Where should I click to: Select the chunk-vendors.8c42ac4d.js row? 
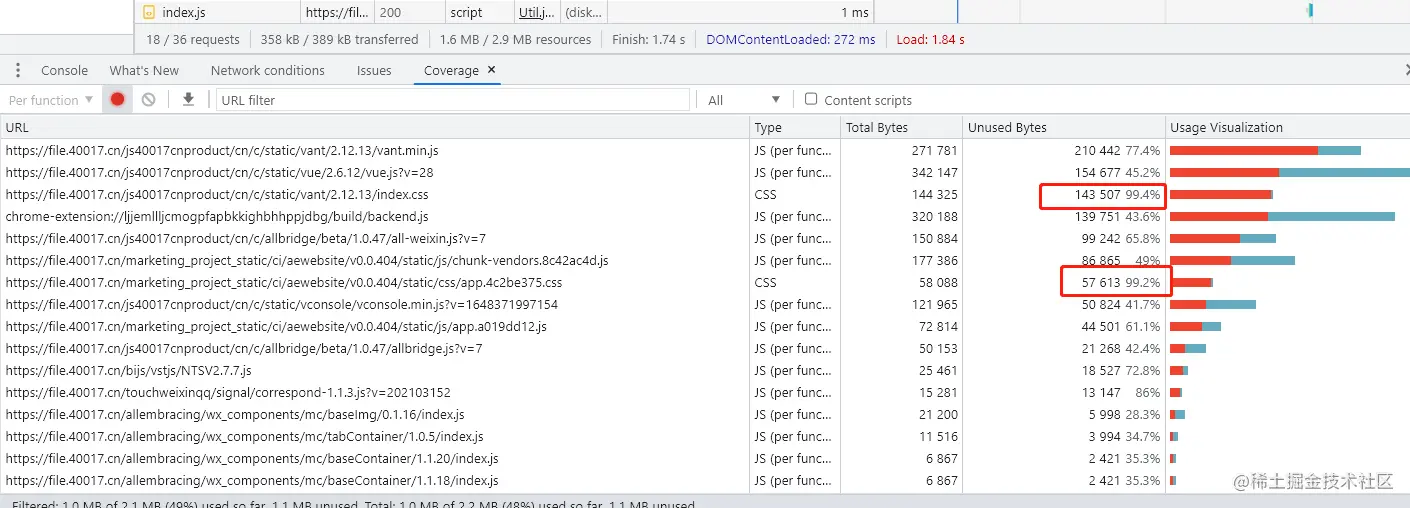coord(705,260)
